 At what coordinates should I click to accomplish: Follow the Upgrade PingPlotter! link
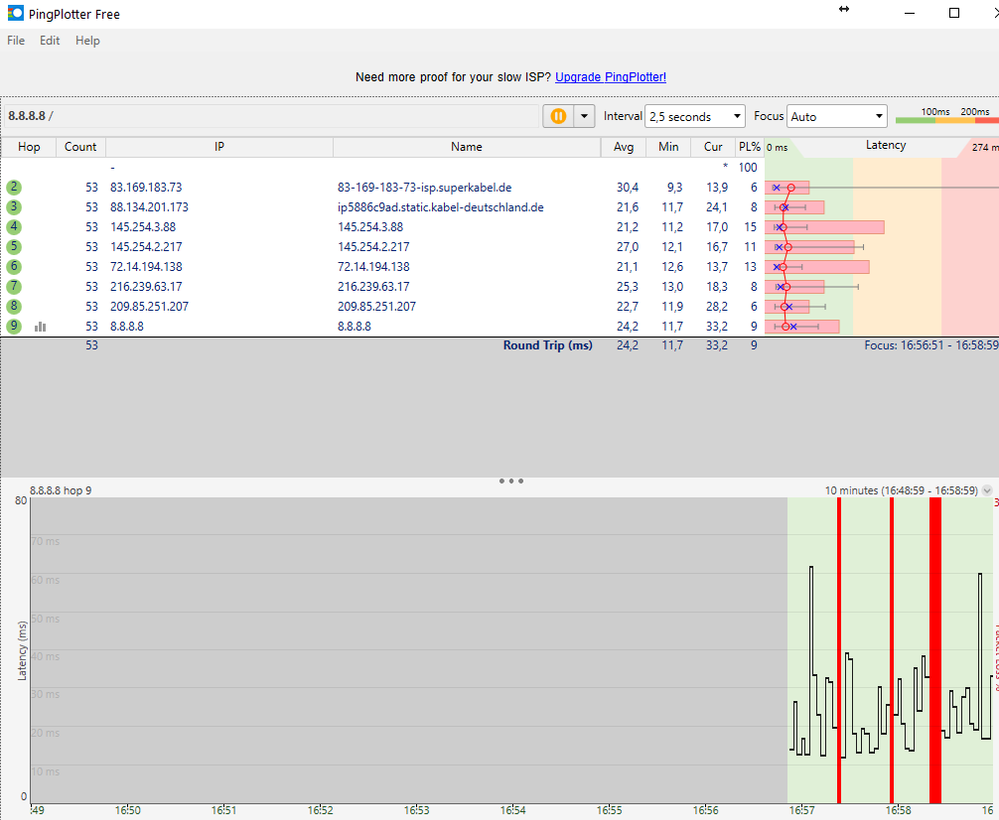point(610,76)
